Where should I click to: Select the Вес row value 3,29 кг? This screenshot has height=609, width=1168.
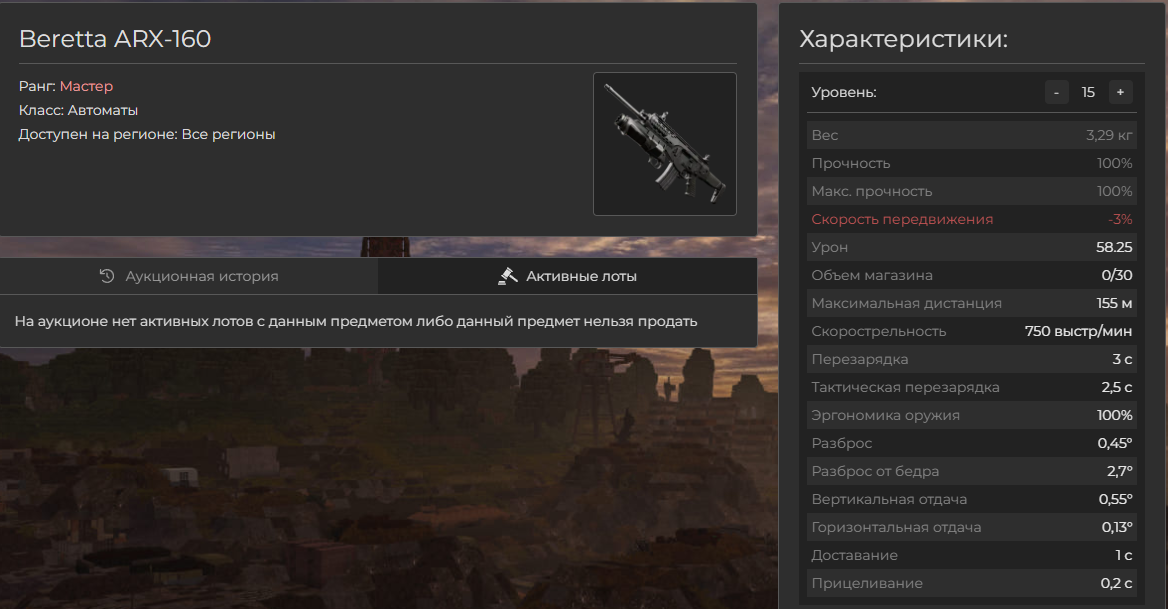click(1109, 135)
